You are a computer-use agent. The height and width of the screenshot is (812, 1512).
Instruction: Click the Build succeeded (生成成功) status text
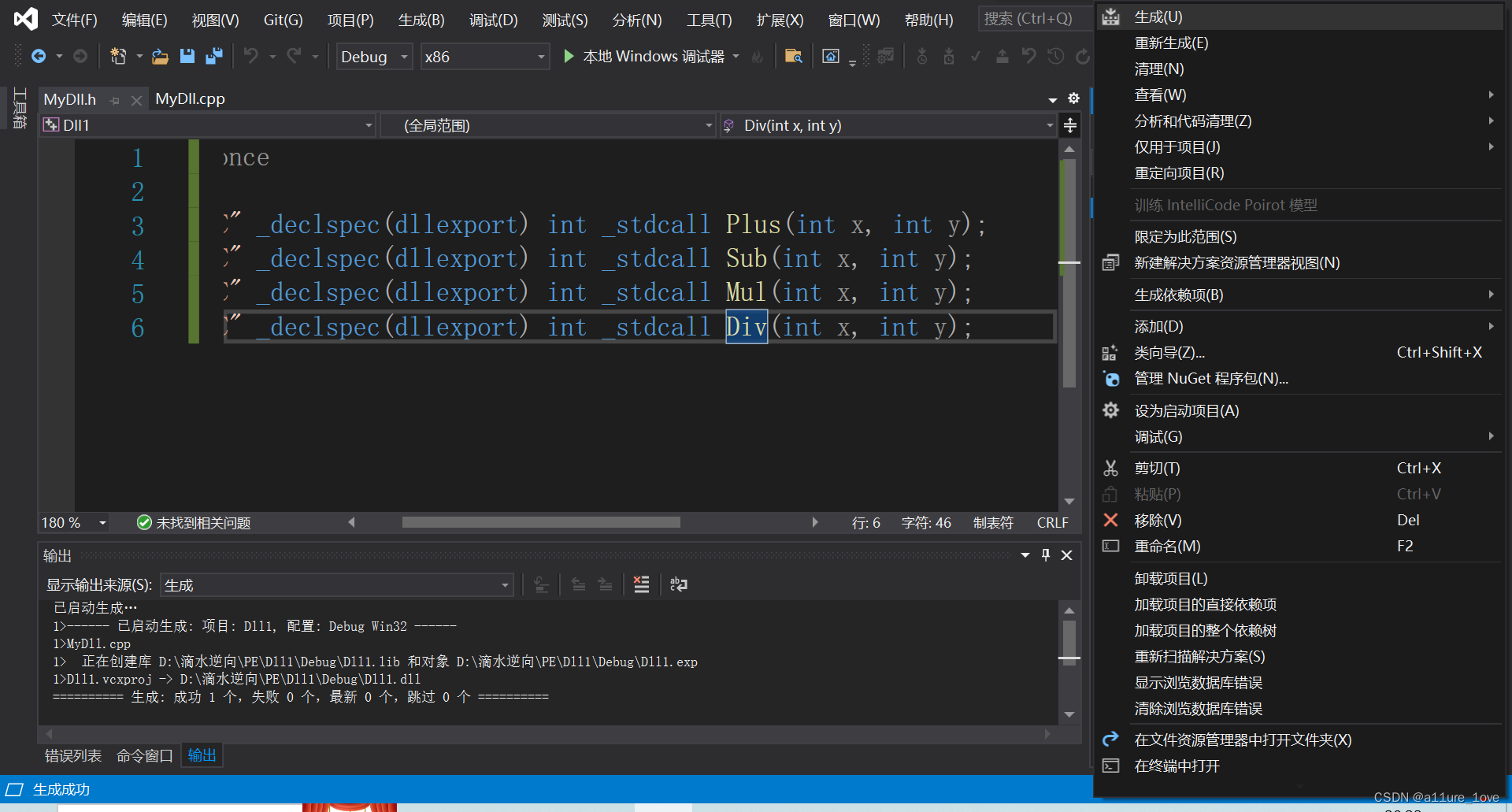[61, 789]
